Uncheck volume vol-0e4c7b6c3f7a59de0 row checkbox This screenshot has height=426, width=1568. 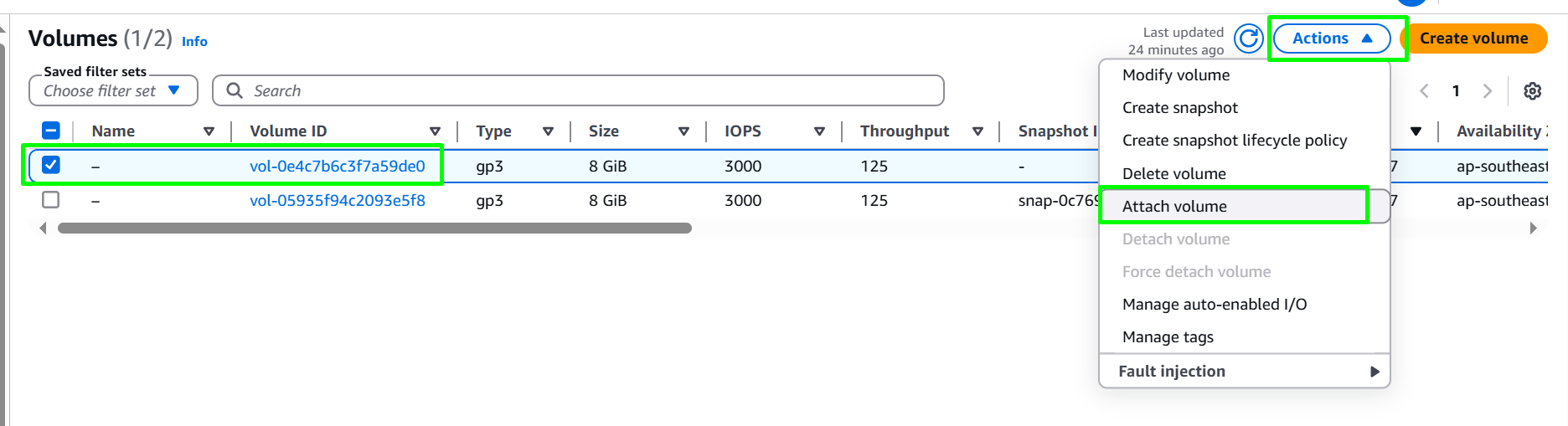pos(51,165)
